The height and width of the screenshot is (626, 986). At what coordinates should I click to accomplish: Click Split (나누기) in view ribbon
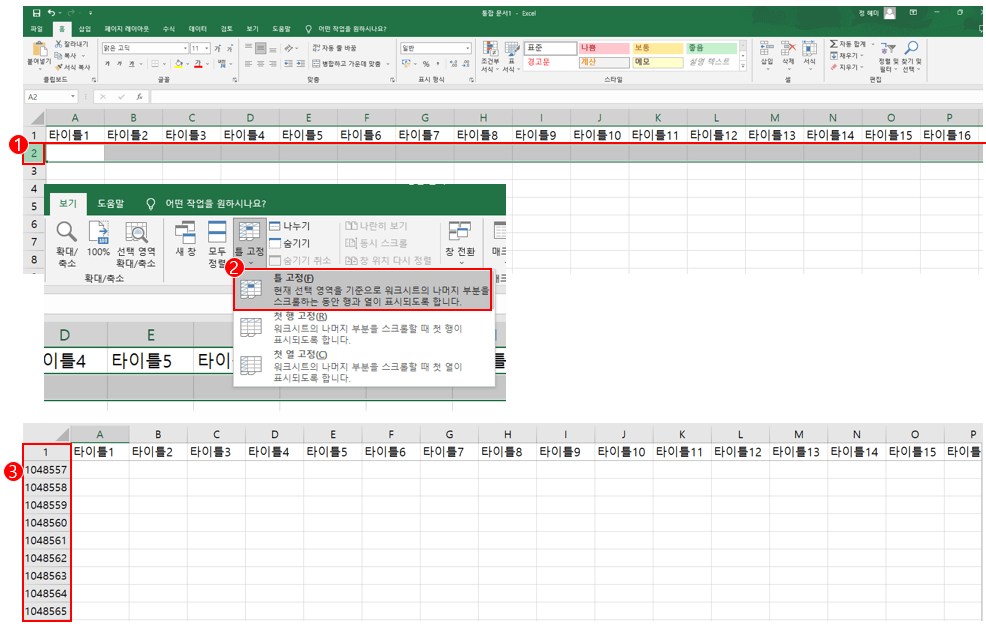pos(290,226)
